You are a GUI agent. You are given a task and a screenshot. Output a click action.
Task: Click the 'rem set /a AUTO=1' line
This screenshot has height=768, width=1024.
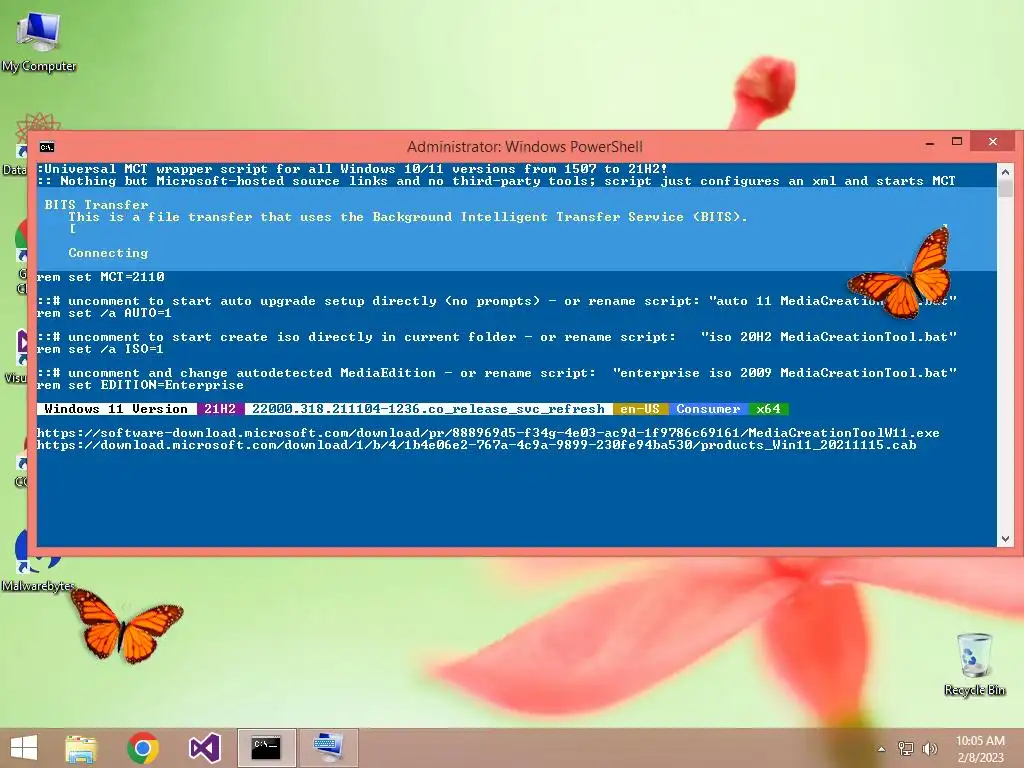(104, 313)
